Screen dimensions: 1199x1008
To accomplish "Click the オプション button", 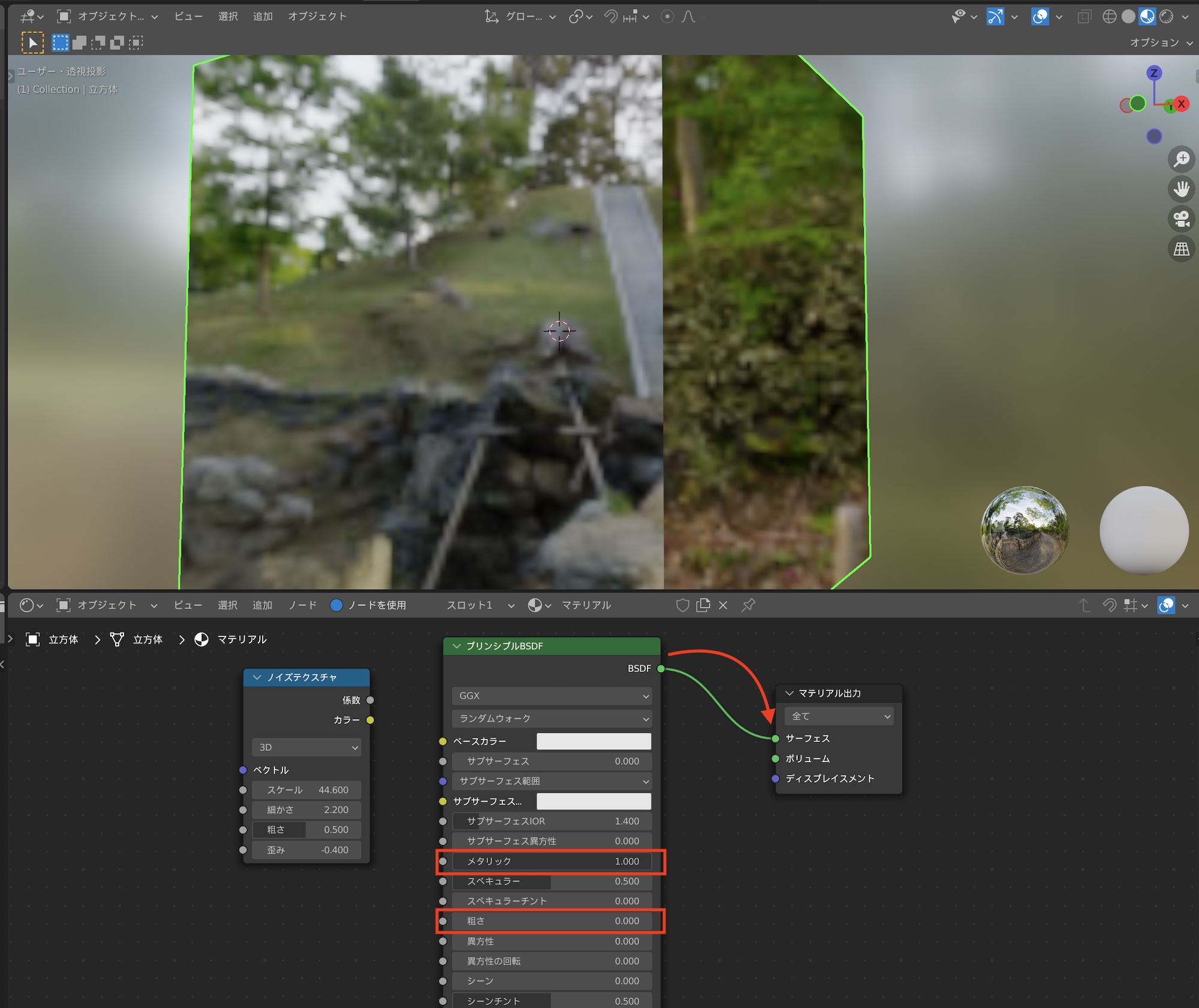I will coord(1160,43).
